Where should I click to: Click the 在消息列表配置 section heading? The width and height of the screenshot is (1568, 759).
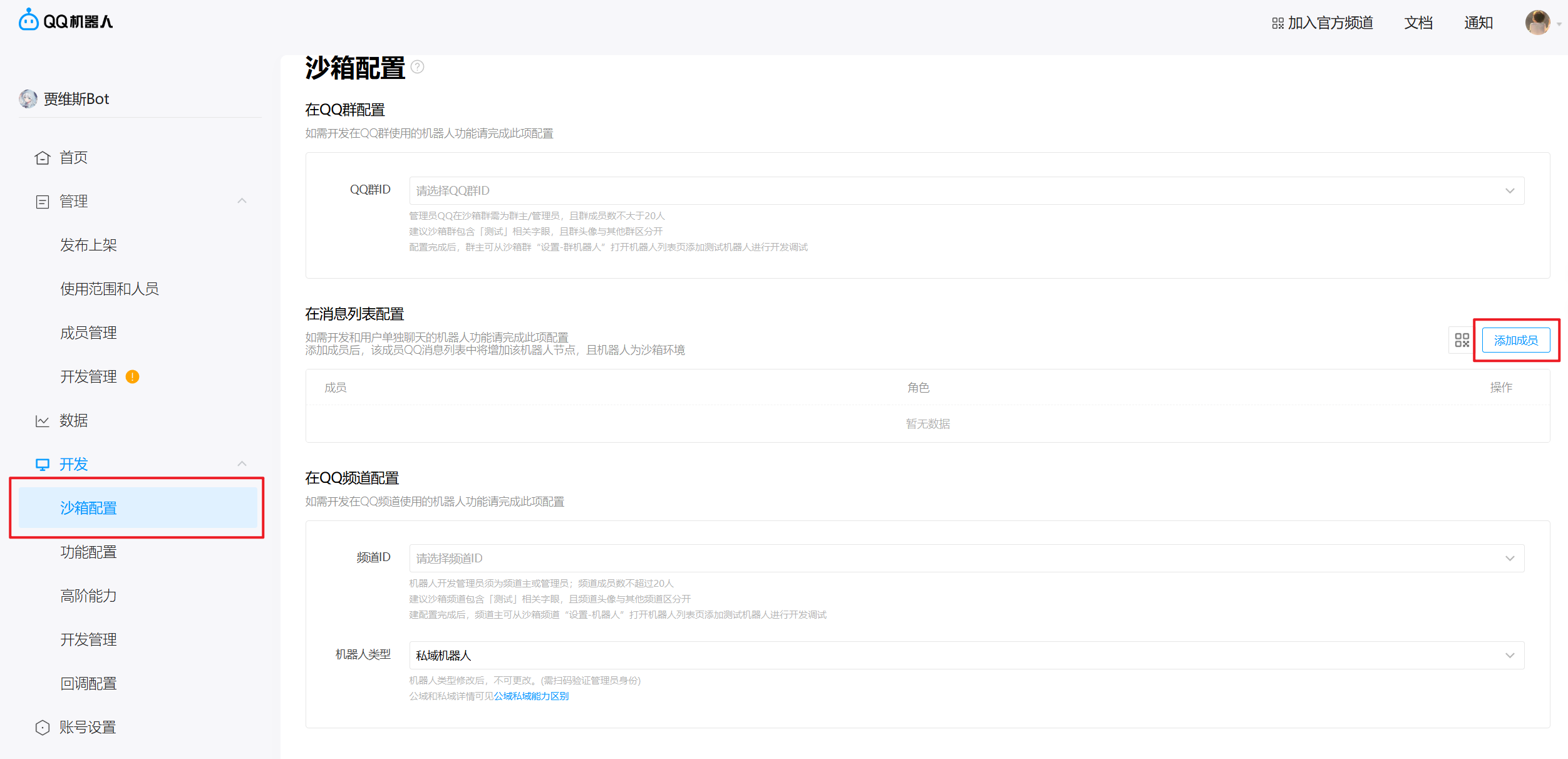pos(354,314)
